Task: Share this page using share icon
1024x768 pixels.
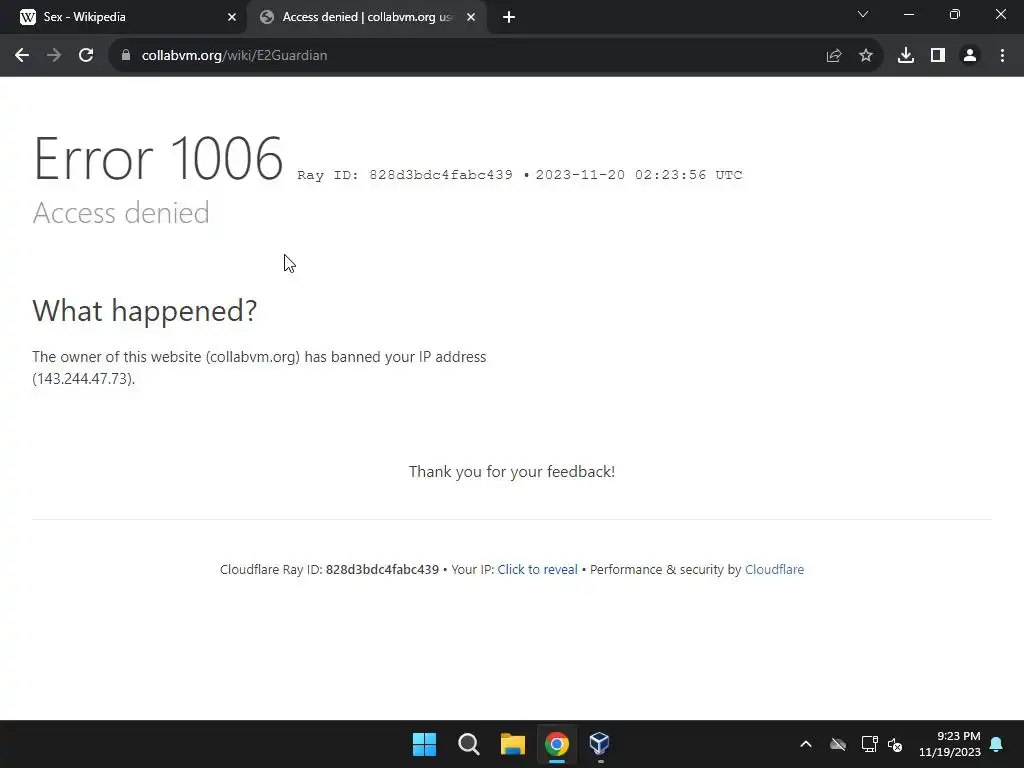Action: point(834,56)
